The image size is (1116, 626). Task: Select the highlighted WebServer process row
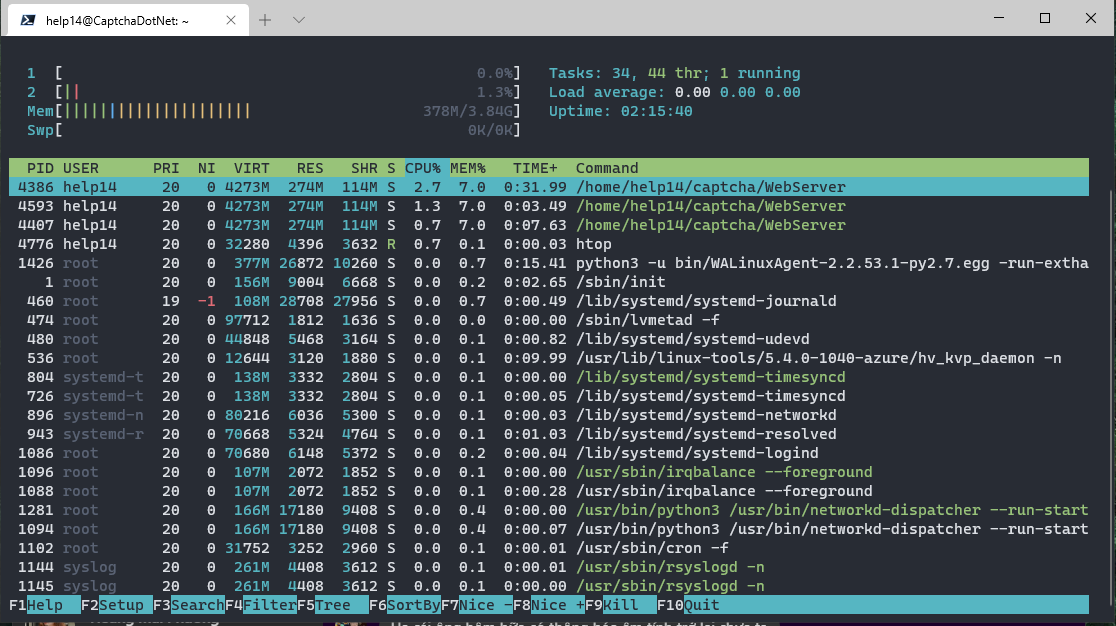click(400, 187)
